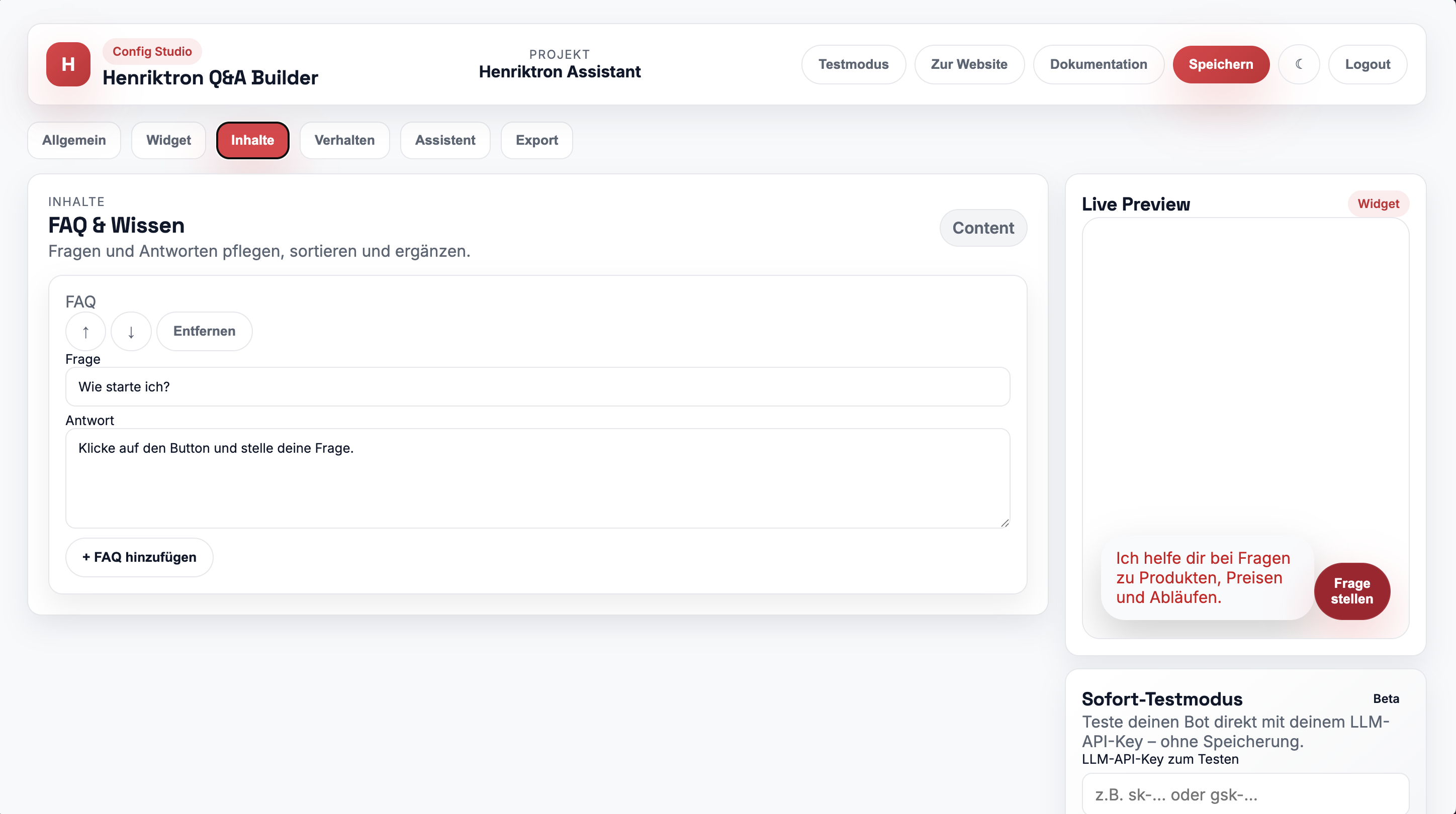
Task: Go to the Allgemein tab
Action: [x=74, y=140]
